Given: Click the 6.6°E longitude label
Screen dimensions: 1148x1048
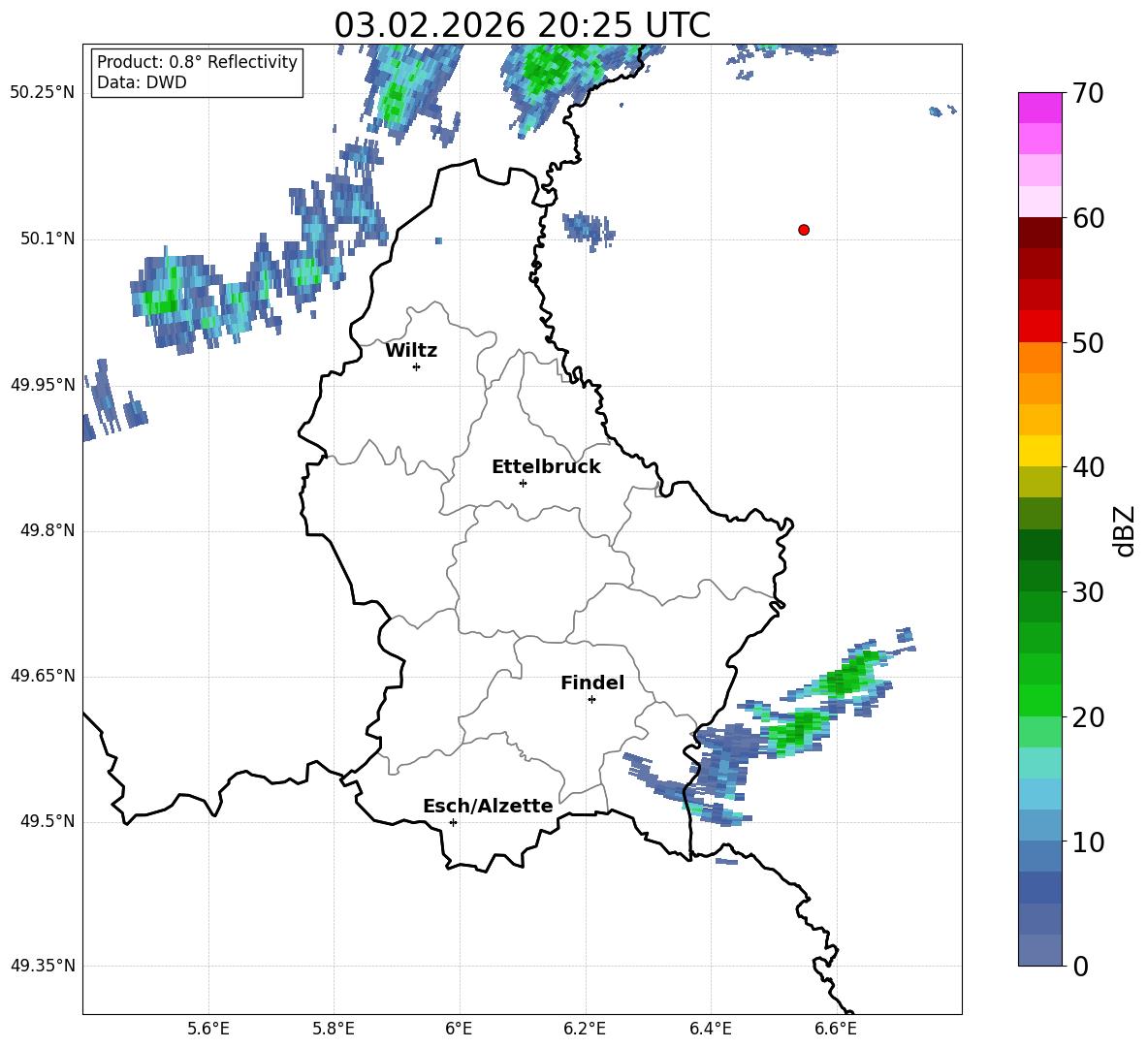Looking at the screenshot, I should click(836, 1030).
